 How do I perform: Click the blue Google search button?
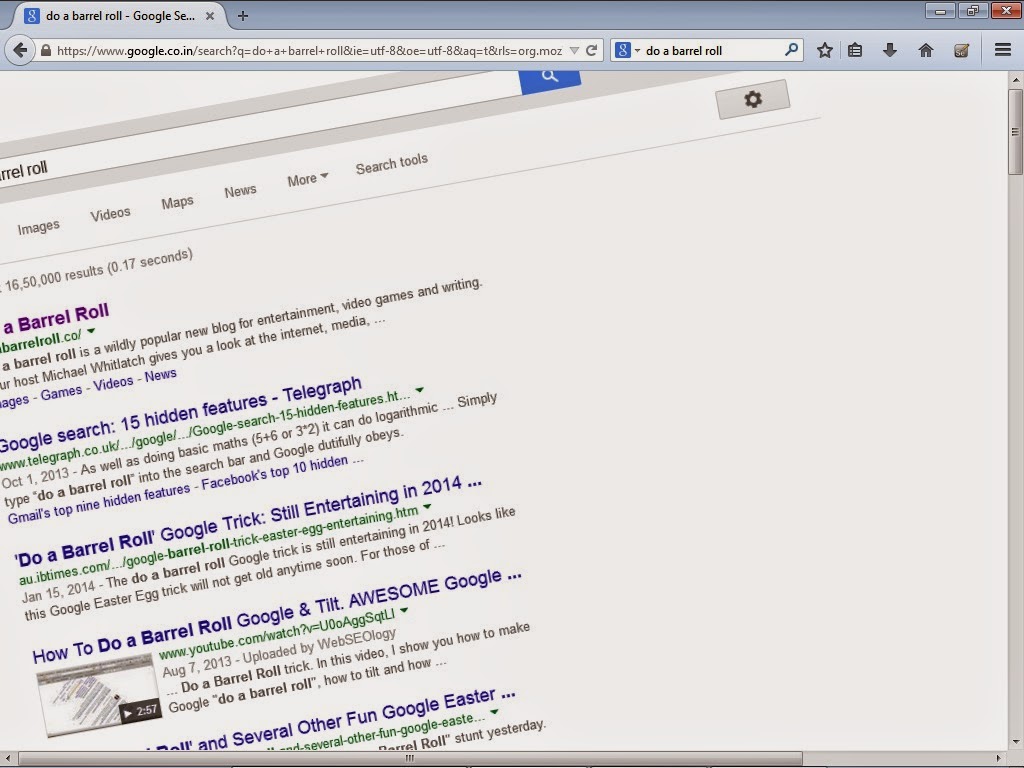[550, 82]
